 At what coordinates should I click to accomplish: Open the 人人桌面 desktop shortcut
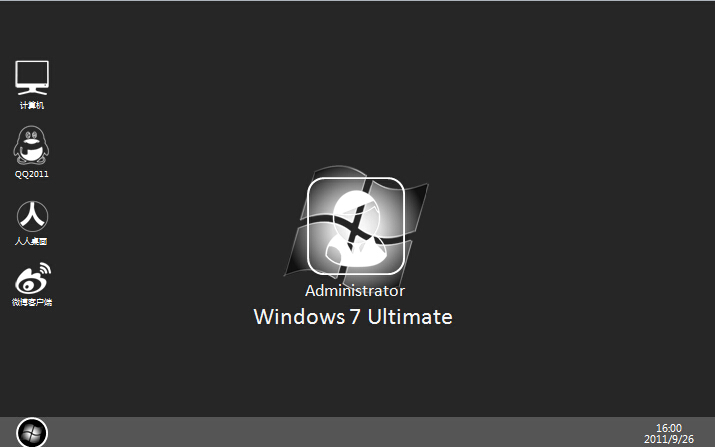[x=32, y=216]
